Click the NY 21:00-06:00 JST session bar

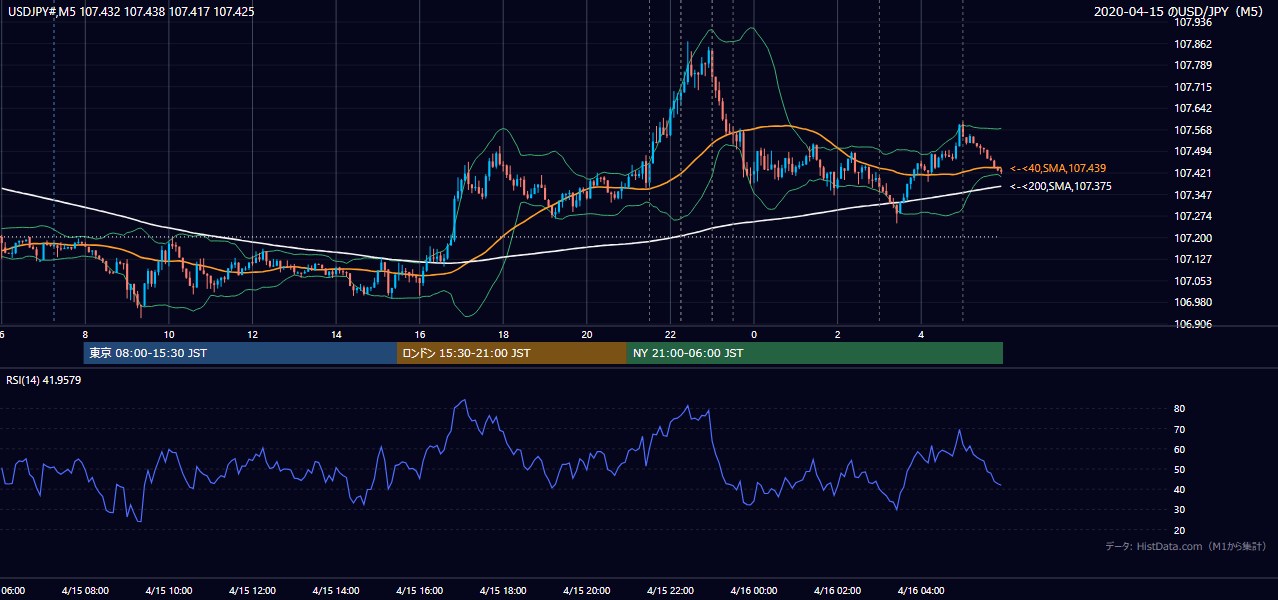pyautogui.click(x=814, y=353)
